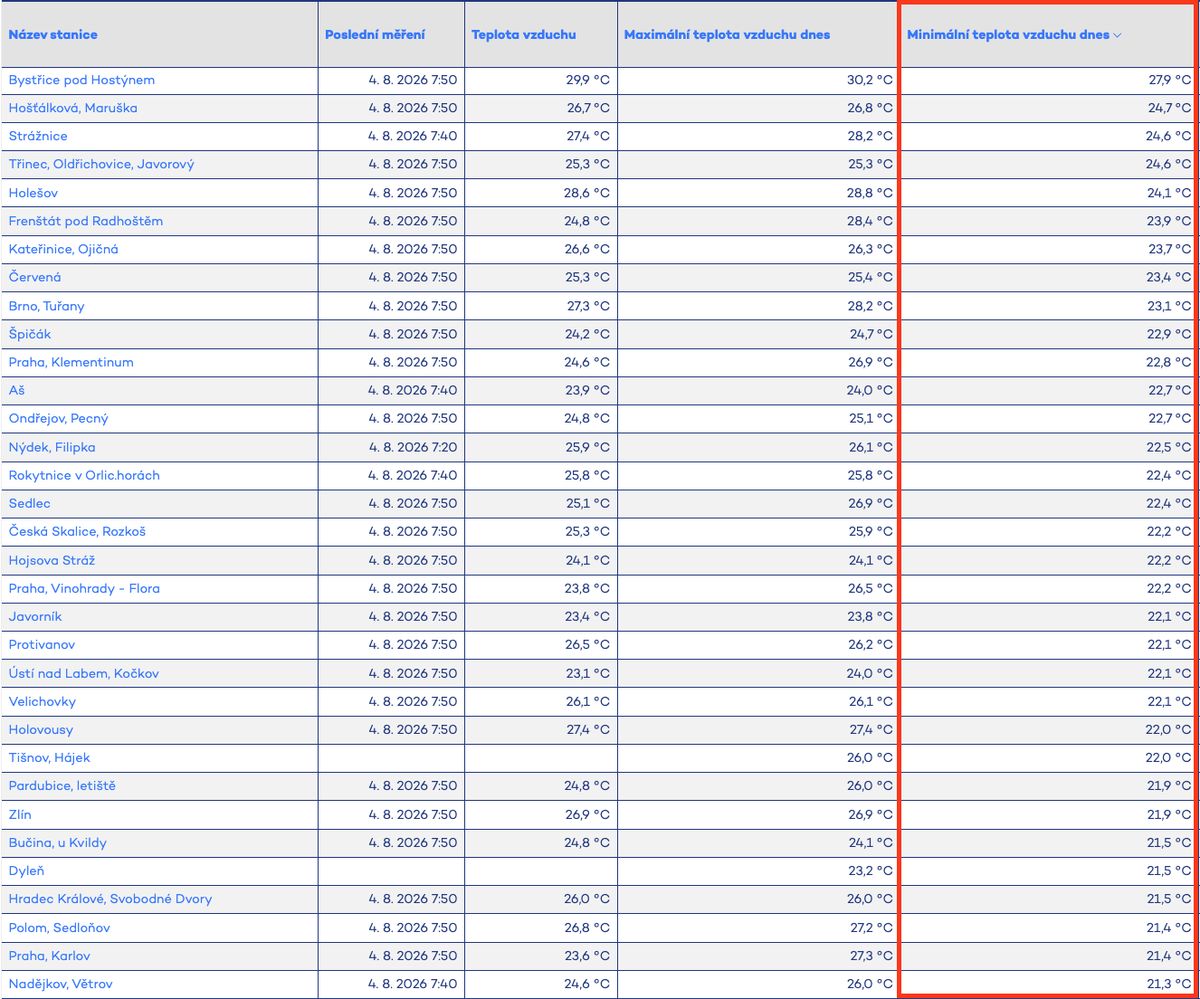This screenshot has height=999, width=1200.
Task: Open Praha, Vinohrady - Flora station
Action: click(x=84, y=588)
